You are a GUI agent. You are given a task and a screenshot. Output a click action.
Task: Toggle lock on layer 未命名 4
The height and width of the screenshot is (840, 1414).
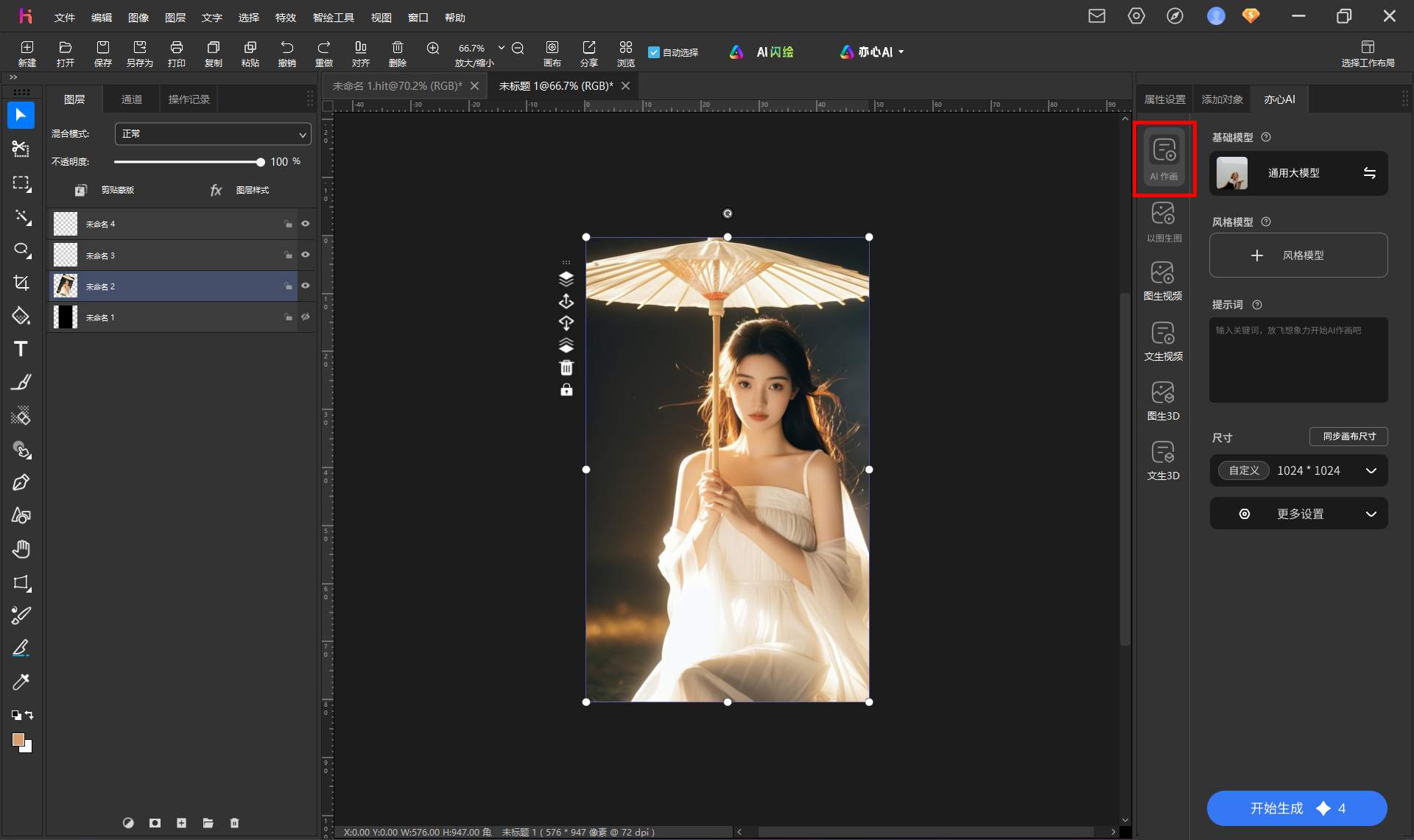click(288, 224)
